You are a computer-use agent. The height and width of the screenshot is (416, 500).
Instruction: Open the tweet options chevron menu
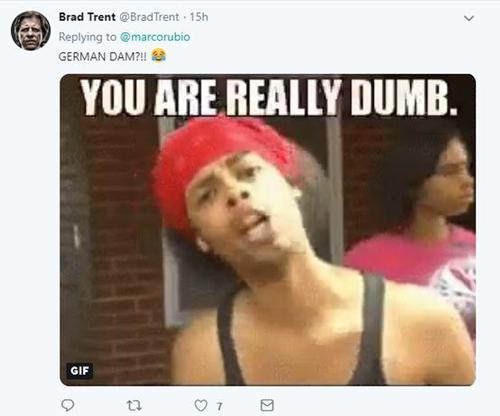[469, 18]
